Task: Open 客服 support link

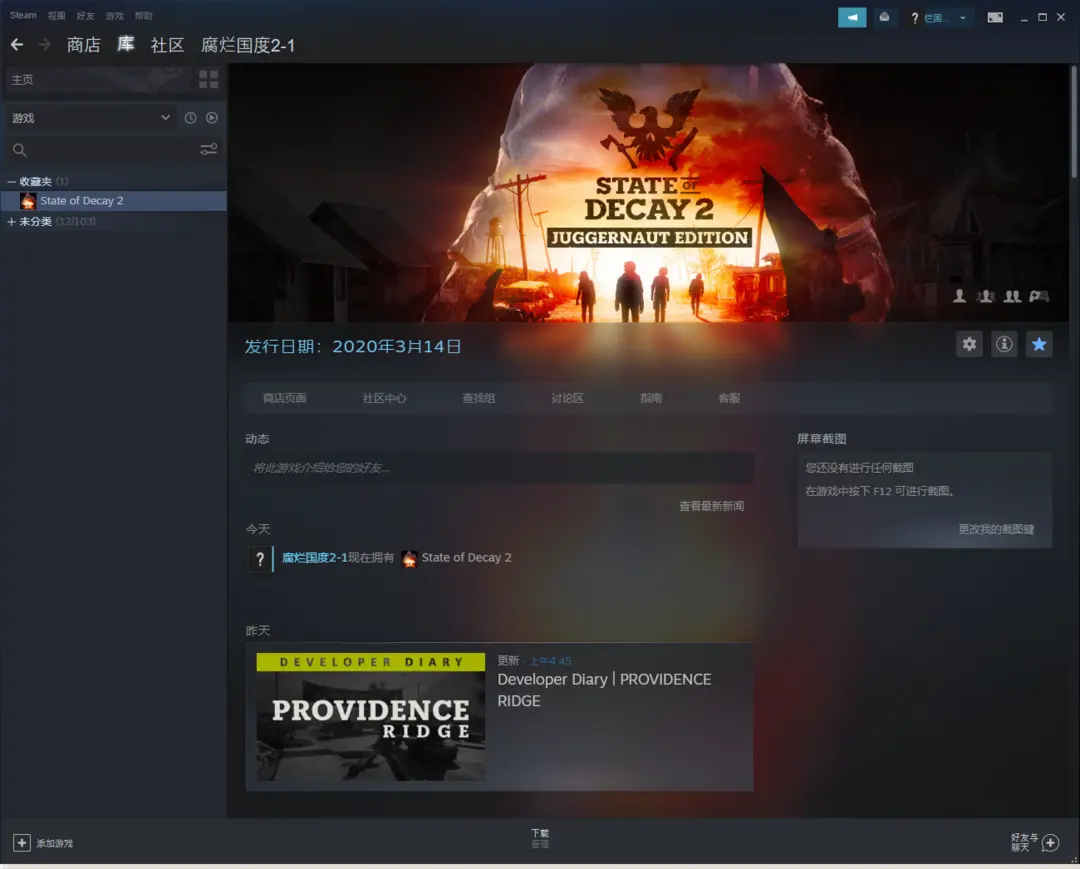Action: [x=729, y=398]
